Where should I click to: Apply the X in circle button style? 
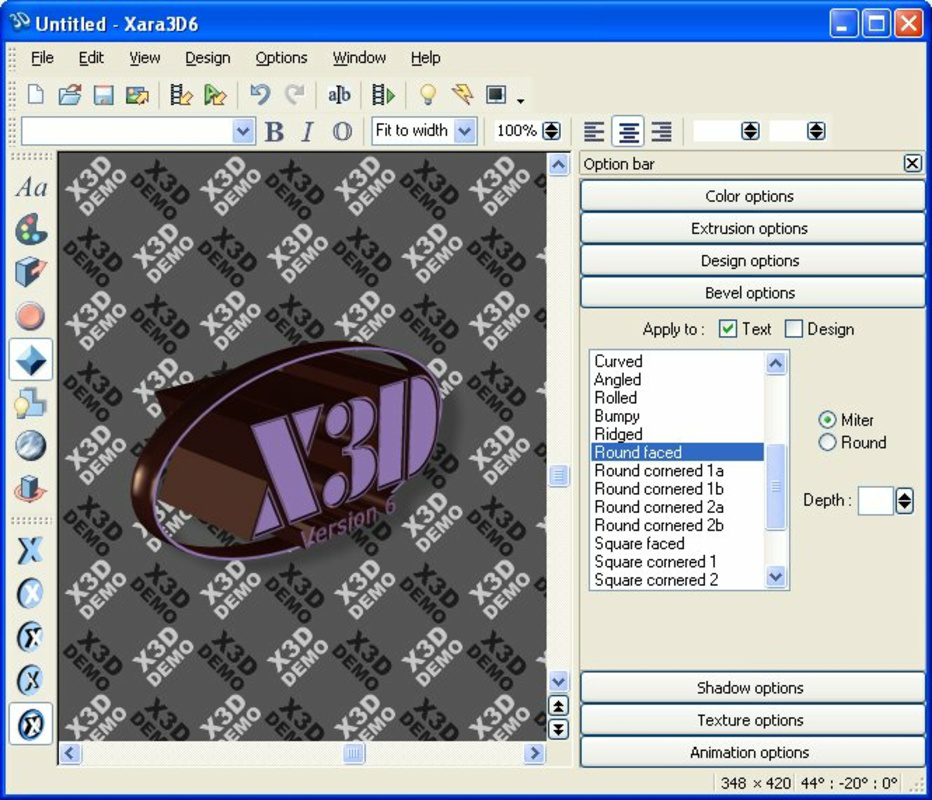pyautogui.click(x=31, y=593)
